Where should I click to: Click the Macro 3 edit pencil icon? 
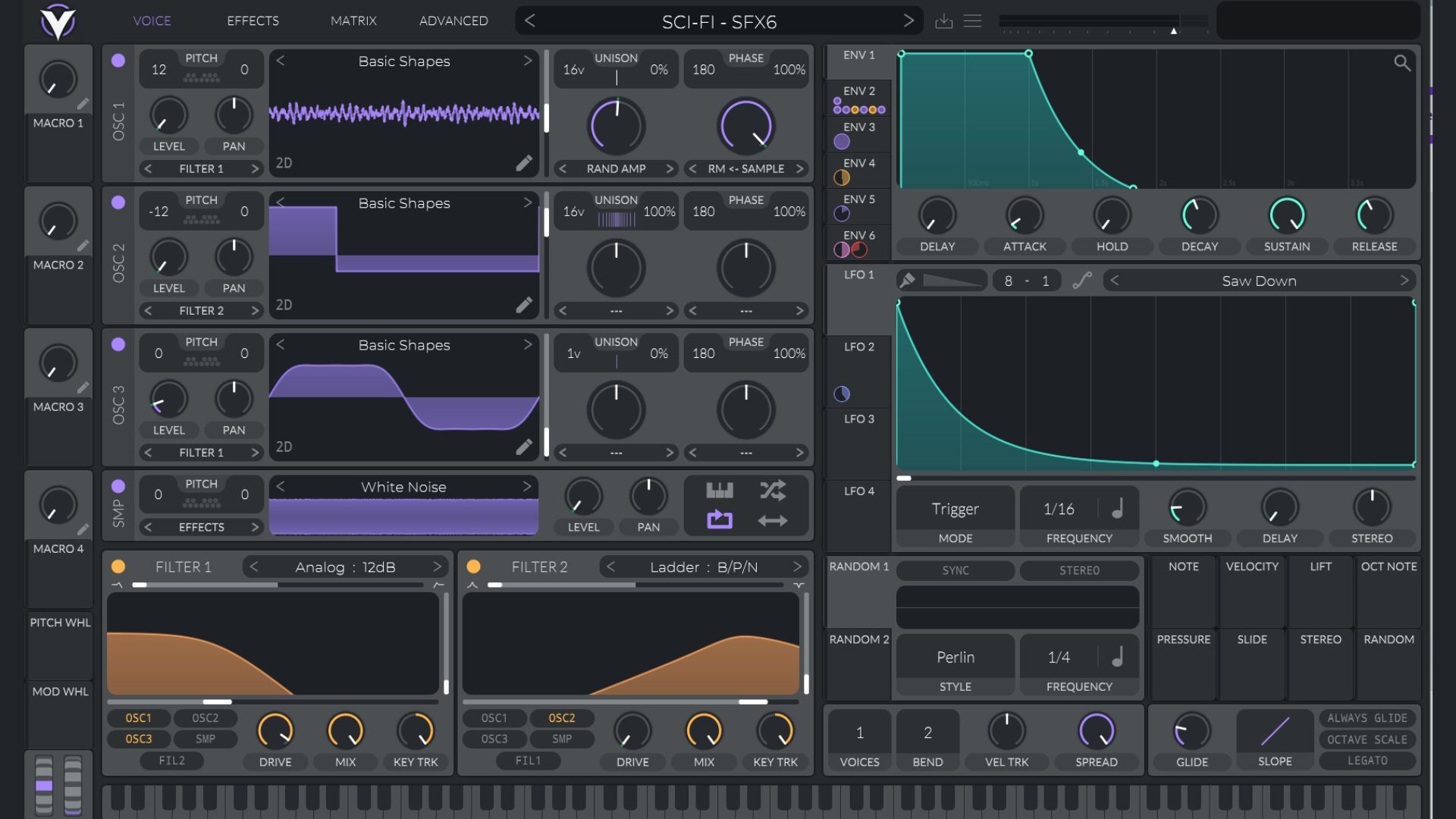(x=83, y=388)
